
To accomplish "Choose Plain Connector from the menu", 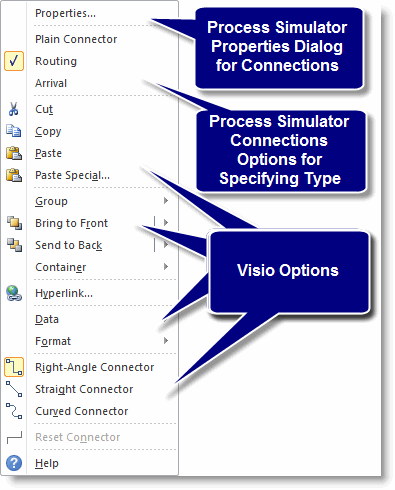I will (76, 39).
